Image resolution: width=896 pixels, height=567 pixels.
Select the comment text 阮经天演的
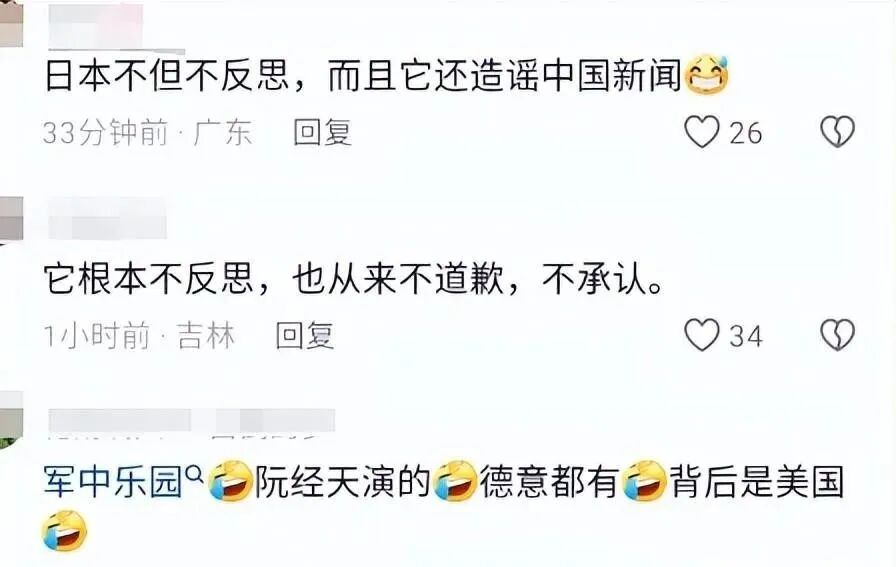click(x=342, y=482)
